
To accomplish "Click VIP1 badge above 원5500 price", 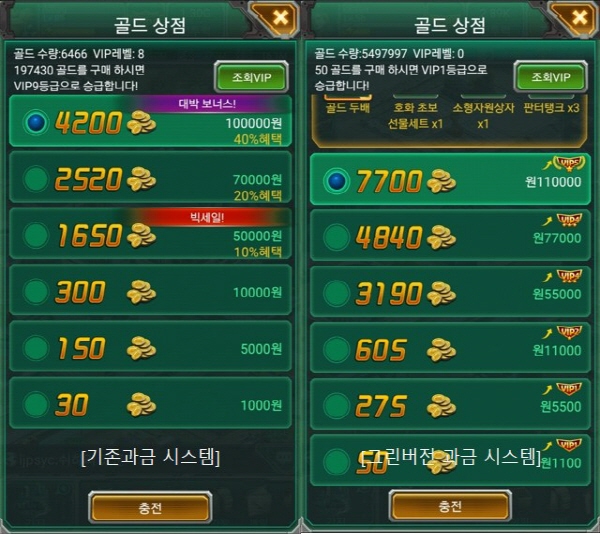I will pos(570,388).
